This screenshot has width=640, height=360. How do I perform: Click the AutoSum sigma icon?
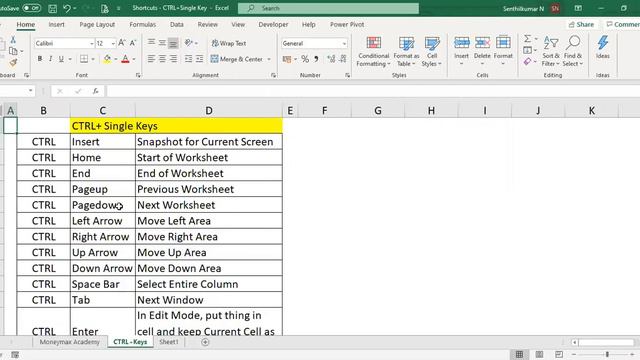[x=528, y=38]
